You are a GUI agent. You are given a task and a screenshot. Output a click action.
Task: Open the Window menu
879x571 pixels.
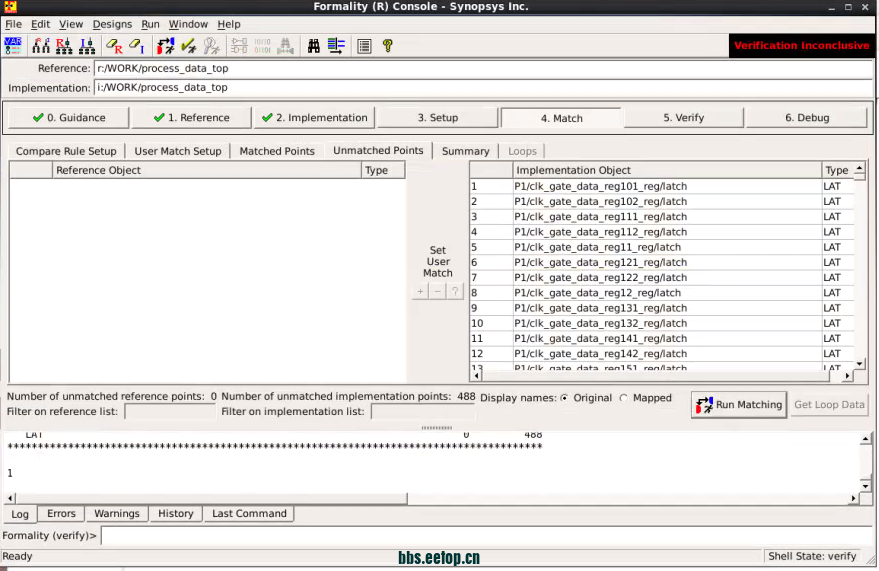pos(188,24)
